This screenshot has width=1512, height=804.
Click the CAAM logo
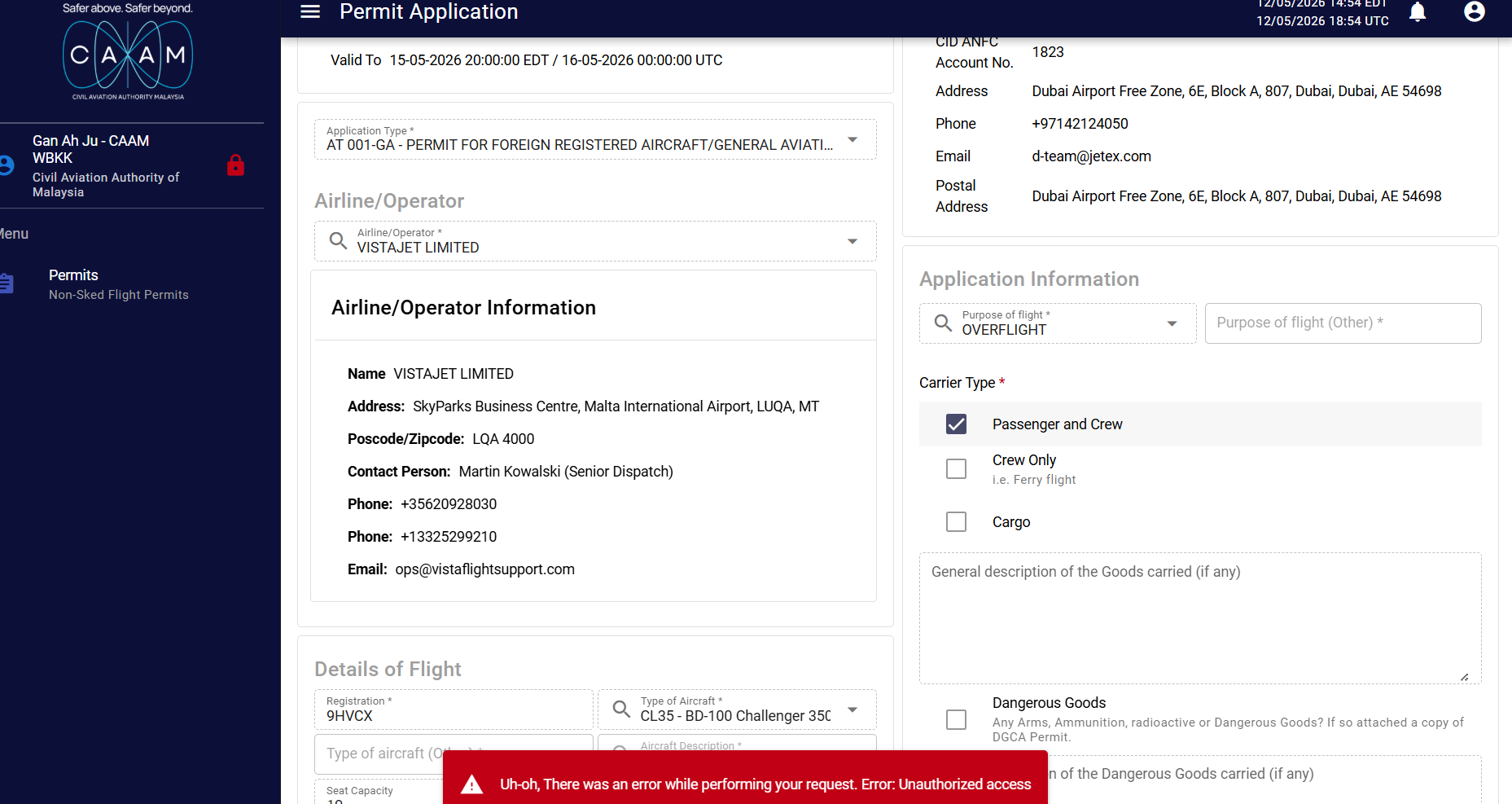[x=128, y=55]
